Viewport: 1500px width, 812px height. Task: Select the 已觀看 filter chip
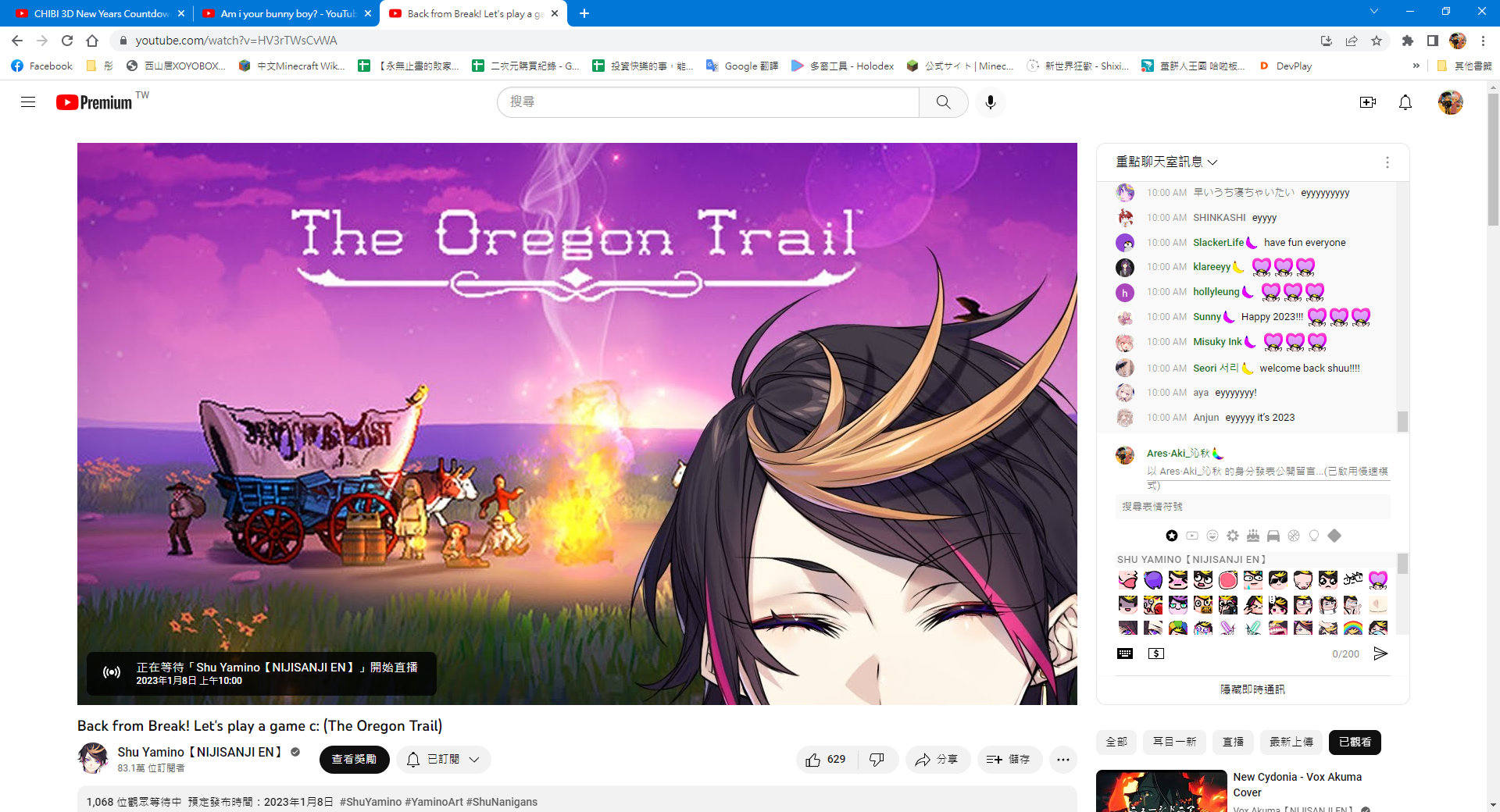pyautogui.click(x=1355, y=743)
